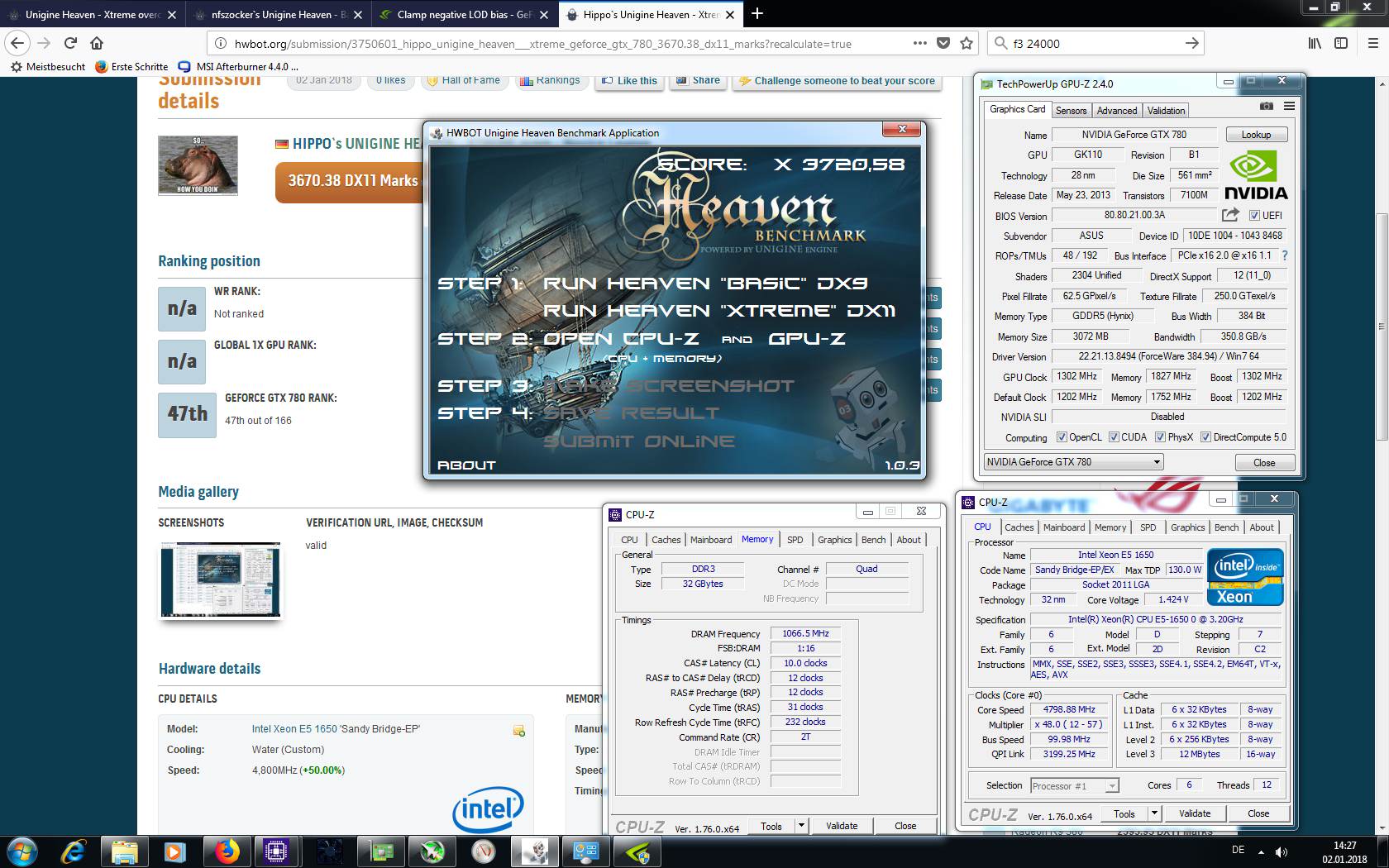
Task: Open the Bench tab in right CPU-Z window
Action: pos(1226,527)
